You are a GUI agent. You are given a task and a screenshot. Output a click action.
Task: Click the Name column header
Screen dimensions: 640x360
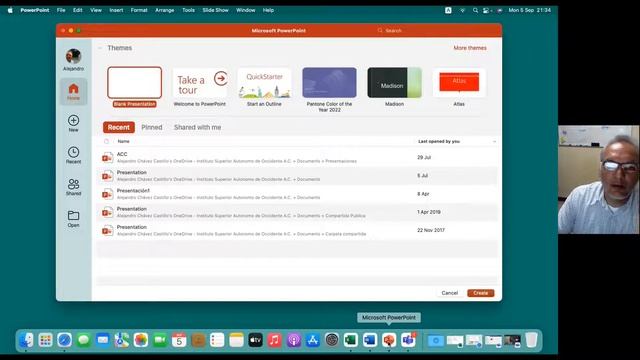coord(124,141)
